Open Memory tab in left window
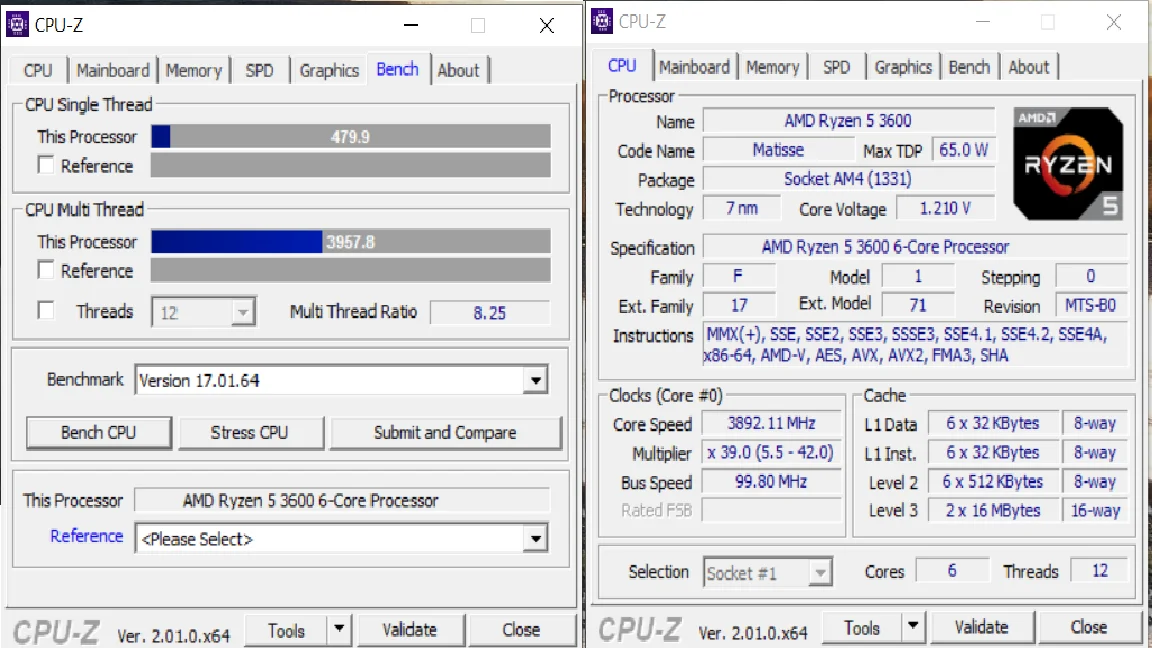This screenshot has width=1152, height=648. coord(193,71)
